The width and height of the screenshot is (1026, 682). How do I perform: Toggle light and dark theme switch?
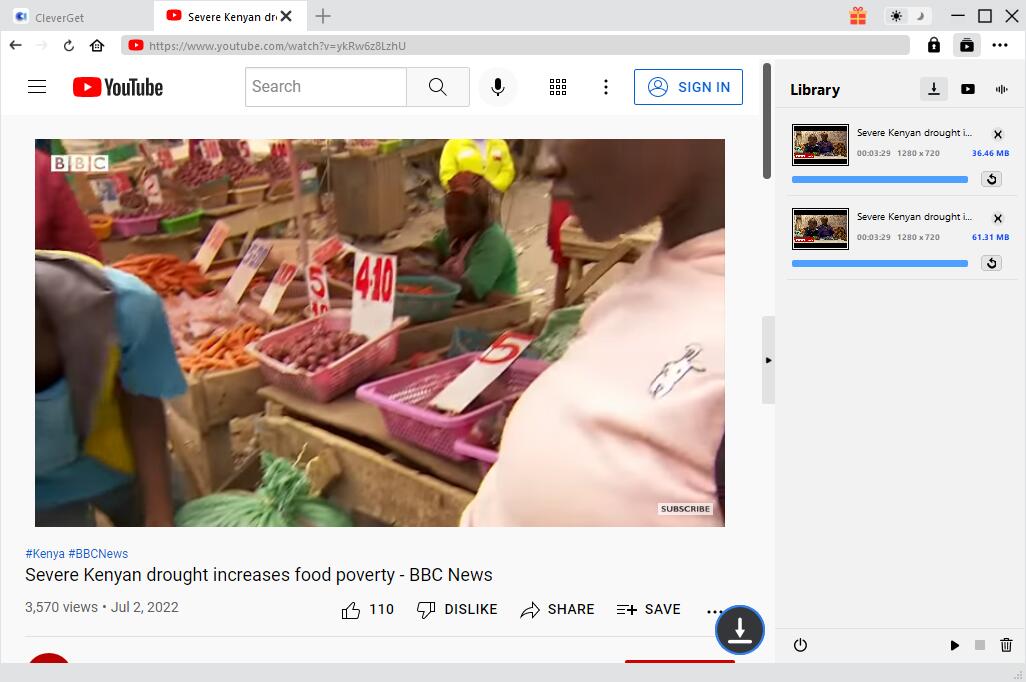tap(908, 16)
